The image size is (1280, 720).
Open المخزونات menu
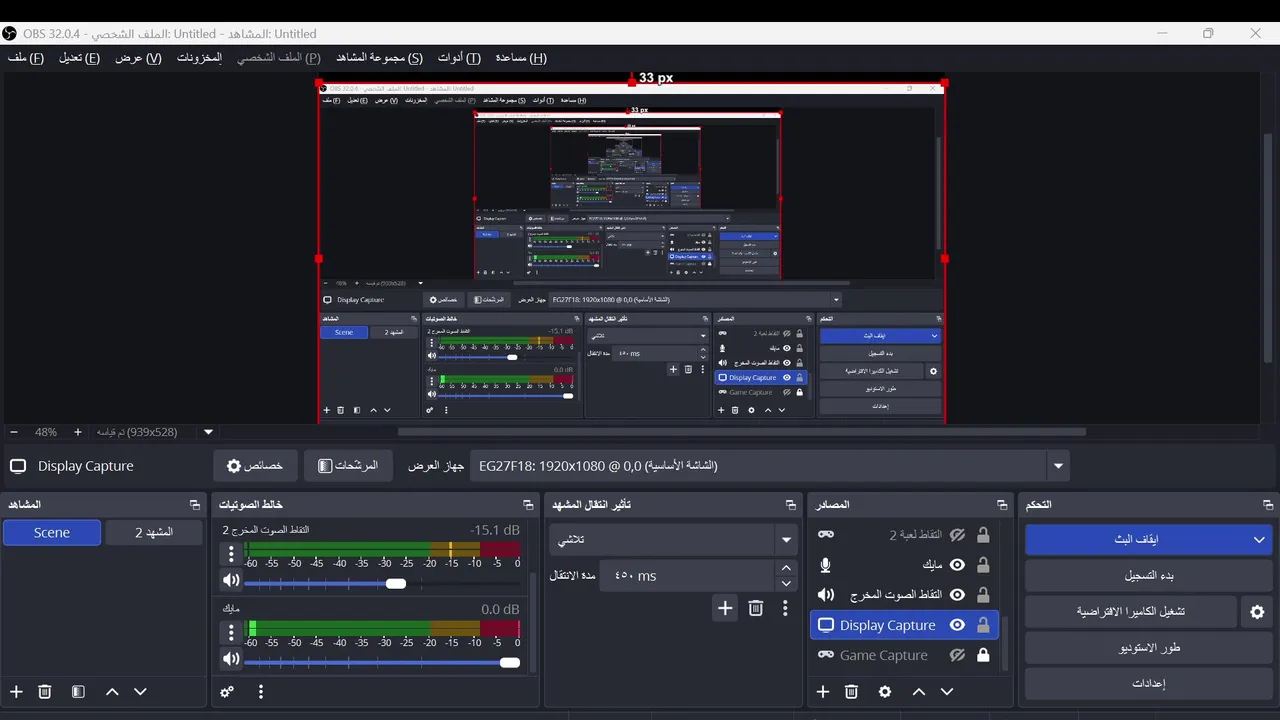pos(200,58)
